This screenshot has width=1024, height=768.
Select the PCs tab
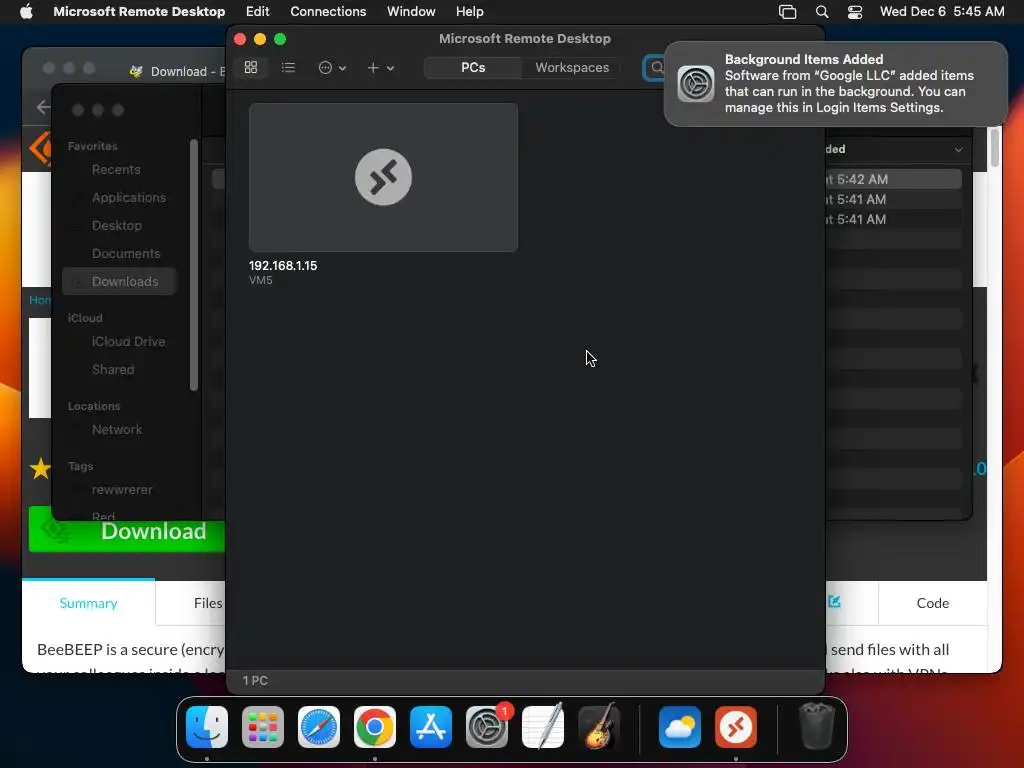473,67
